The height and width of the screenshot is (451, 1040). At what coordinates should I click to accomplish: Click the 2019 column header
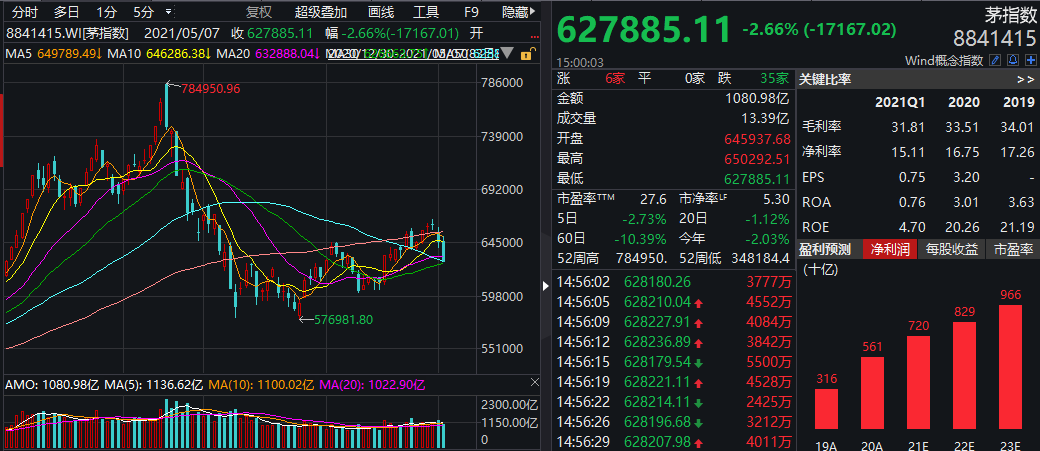1019,103
